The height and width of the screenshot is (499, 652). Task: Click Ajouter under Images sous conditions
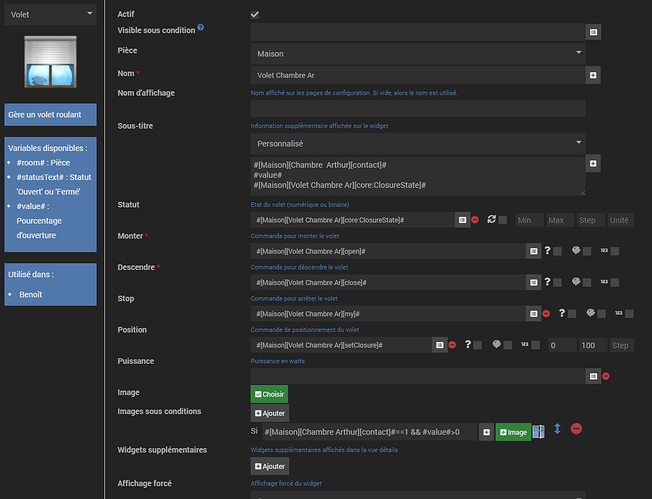(270, 413)
